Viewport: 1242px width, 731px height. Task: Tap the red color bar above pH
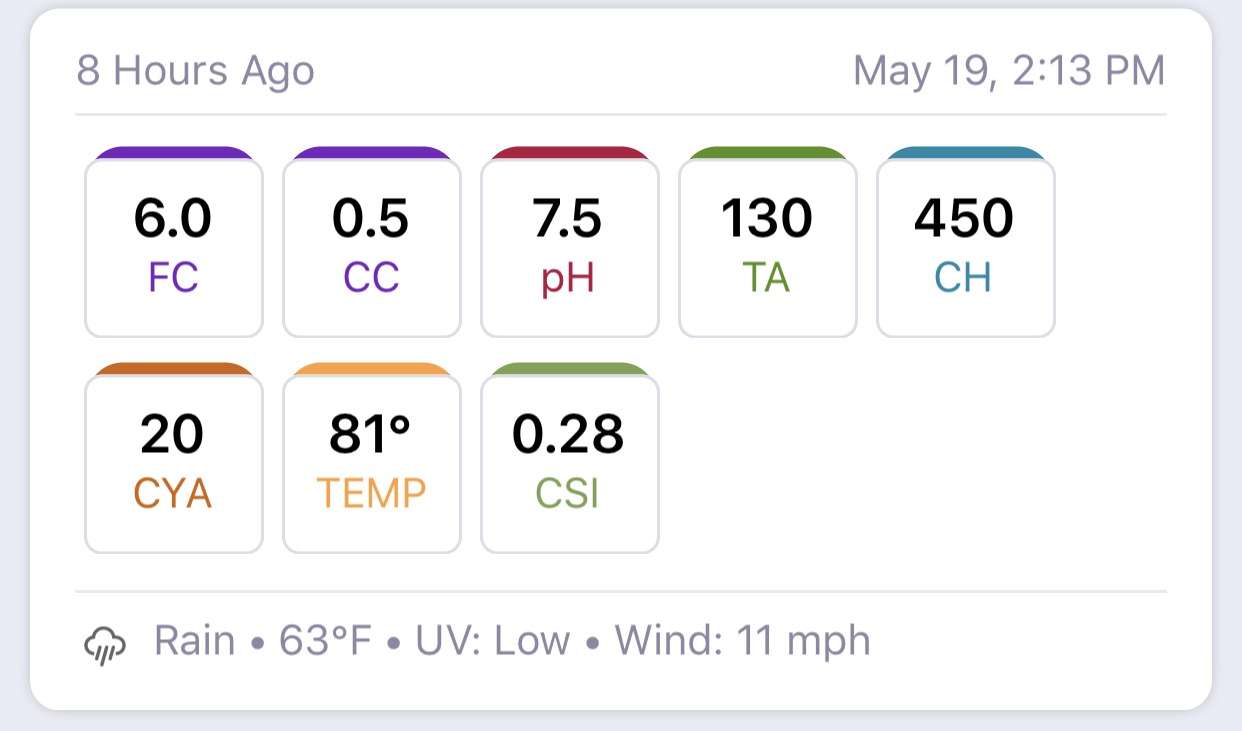coord(570,153)
